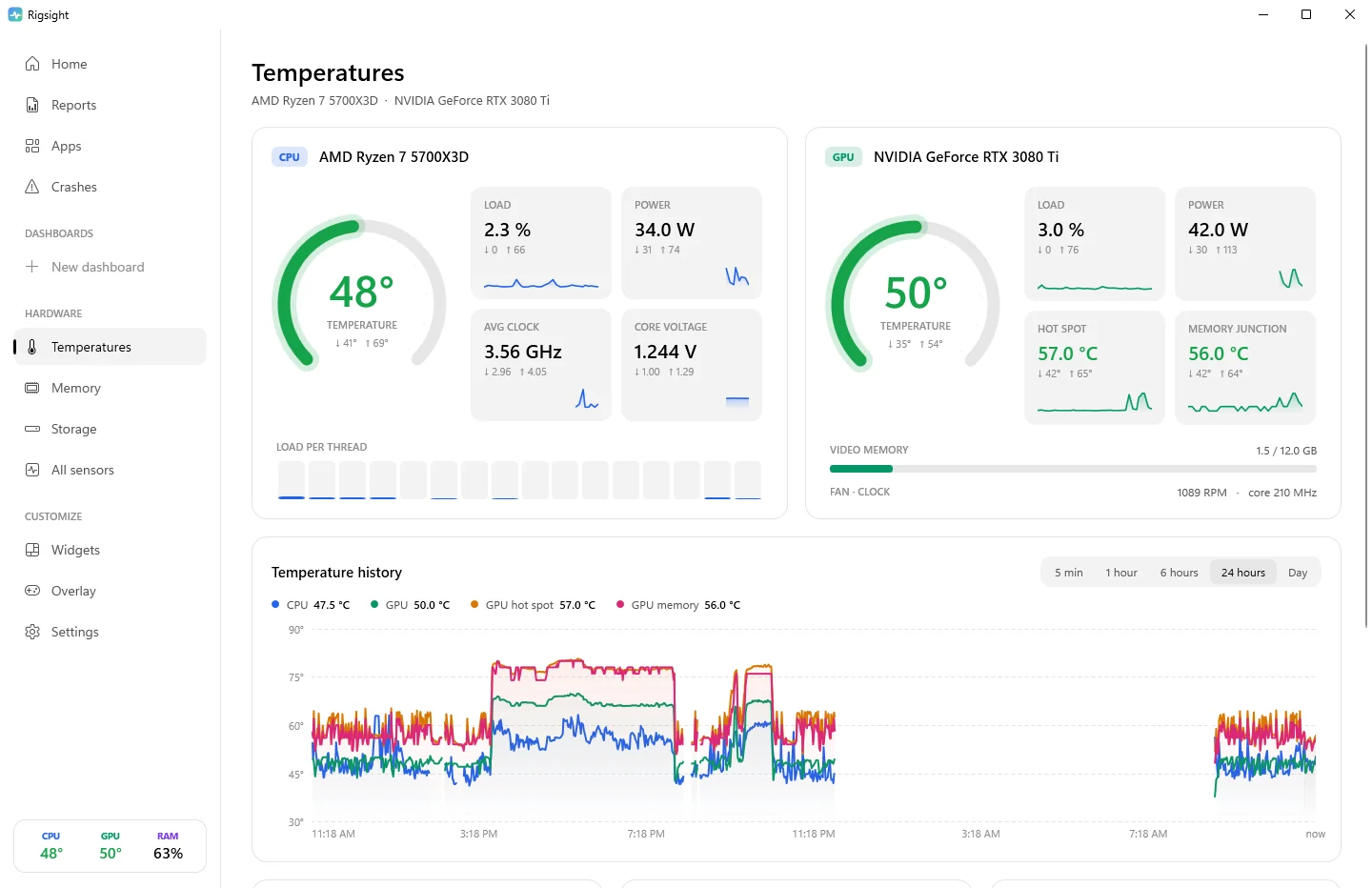Screen dimensions: 1372x888
Task: Open the Crashes section
Action: coord(110,187)
